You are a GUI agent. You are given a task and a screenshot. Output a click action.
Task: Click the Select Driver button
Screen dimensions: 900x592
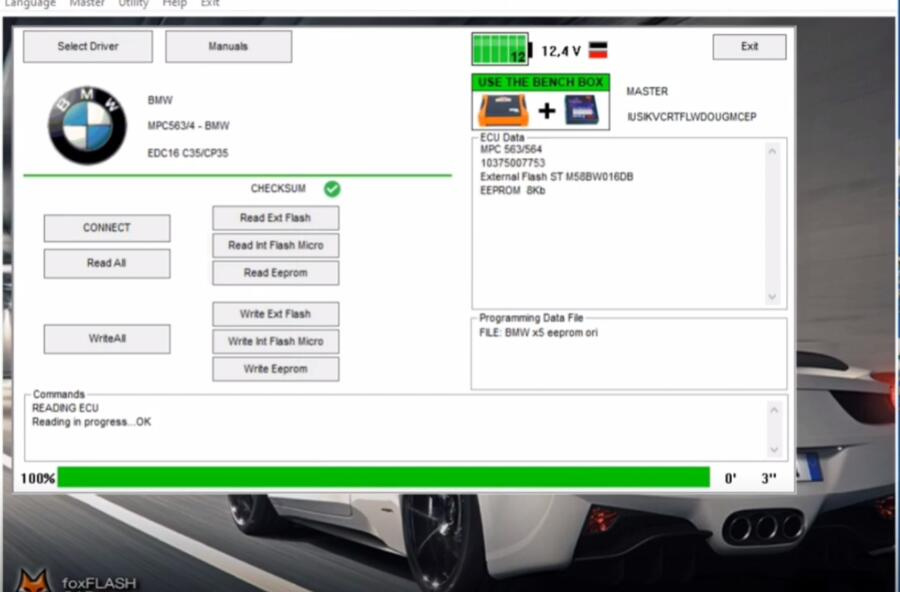tap(88, 47)
